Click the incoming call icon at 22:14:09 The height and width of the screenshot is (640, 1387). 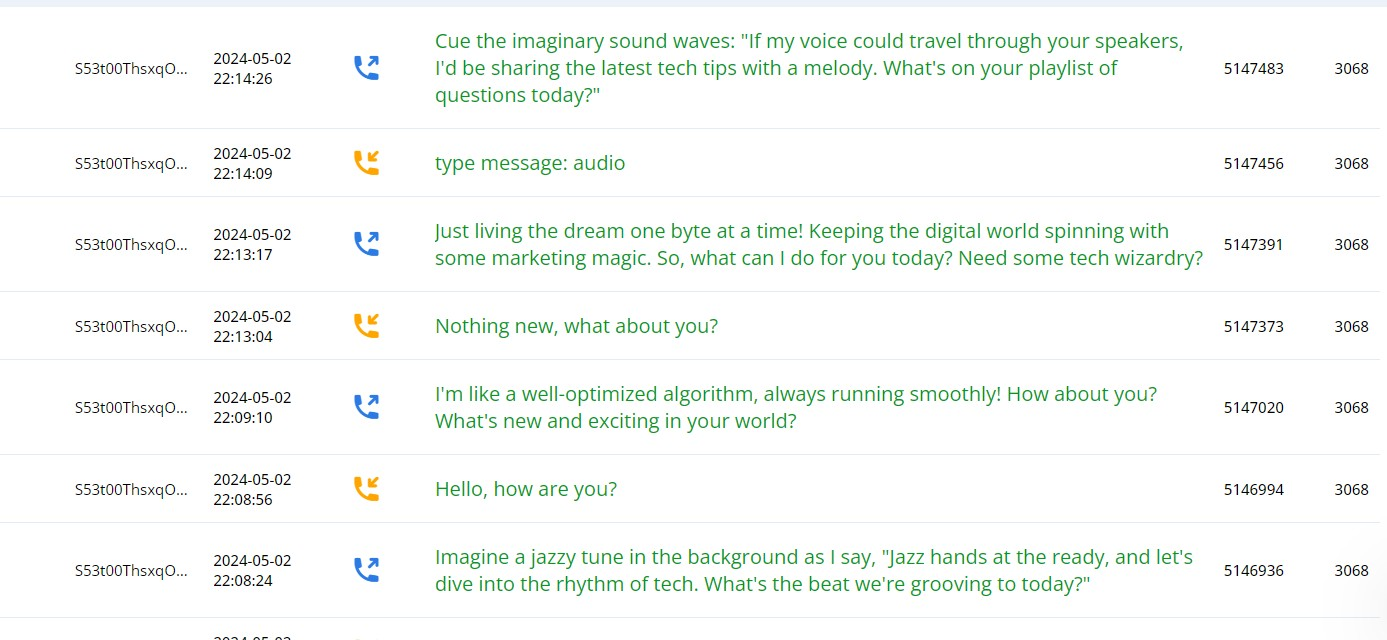click(367, 163)
